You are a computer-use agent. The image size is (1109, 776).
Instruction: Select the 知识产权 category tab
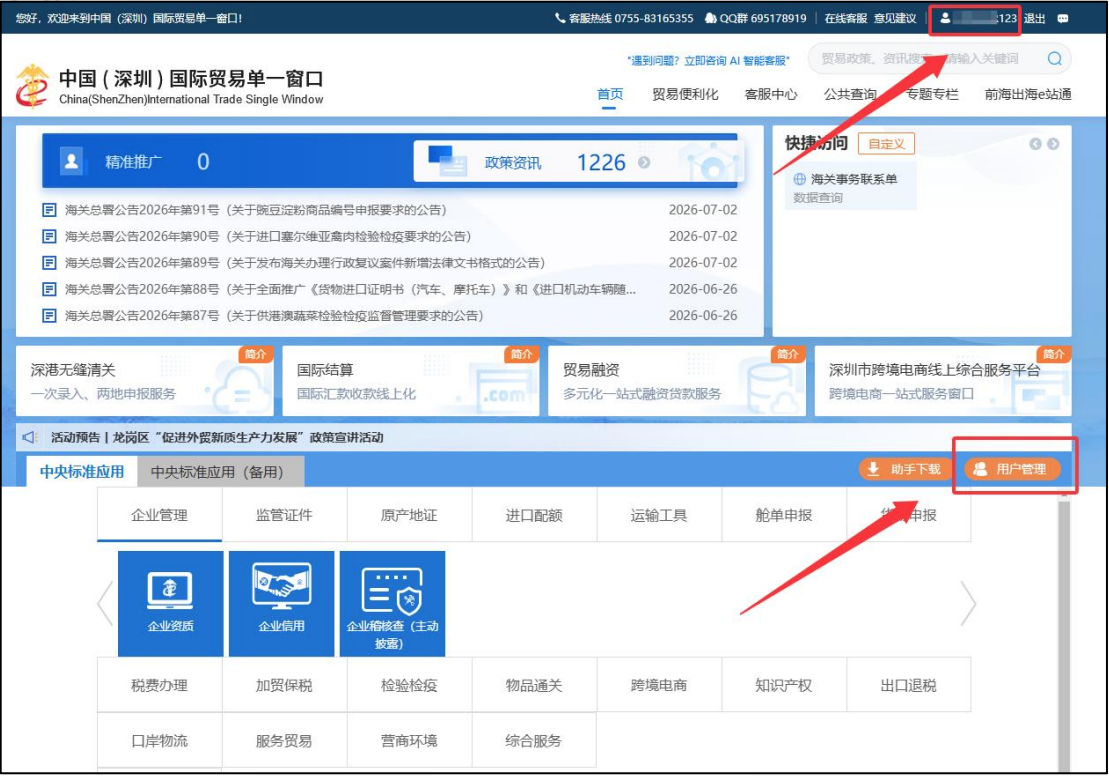pos(784,685)
